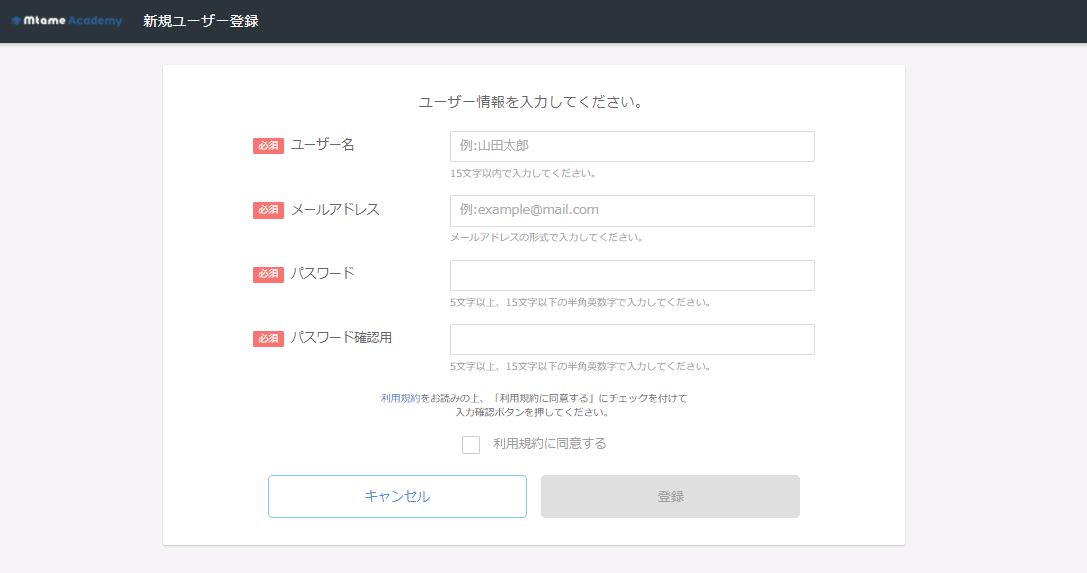Image resolution: width=1087 pixels, height=573 pixels.
Task: Focus the パスワード確認用 input field
Action: (632, 340)
